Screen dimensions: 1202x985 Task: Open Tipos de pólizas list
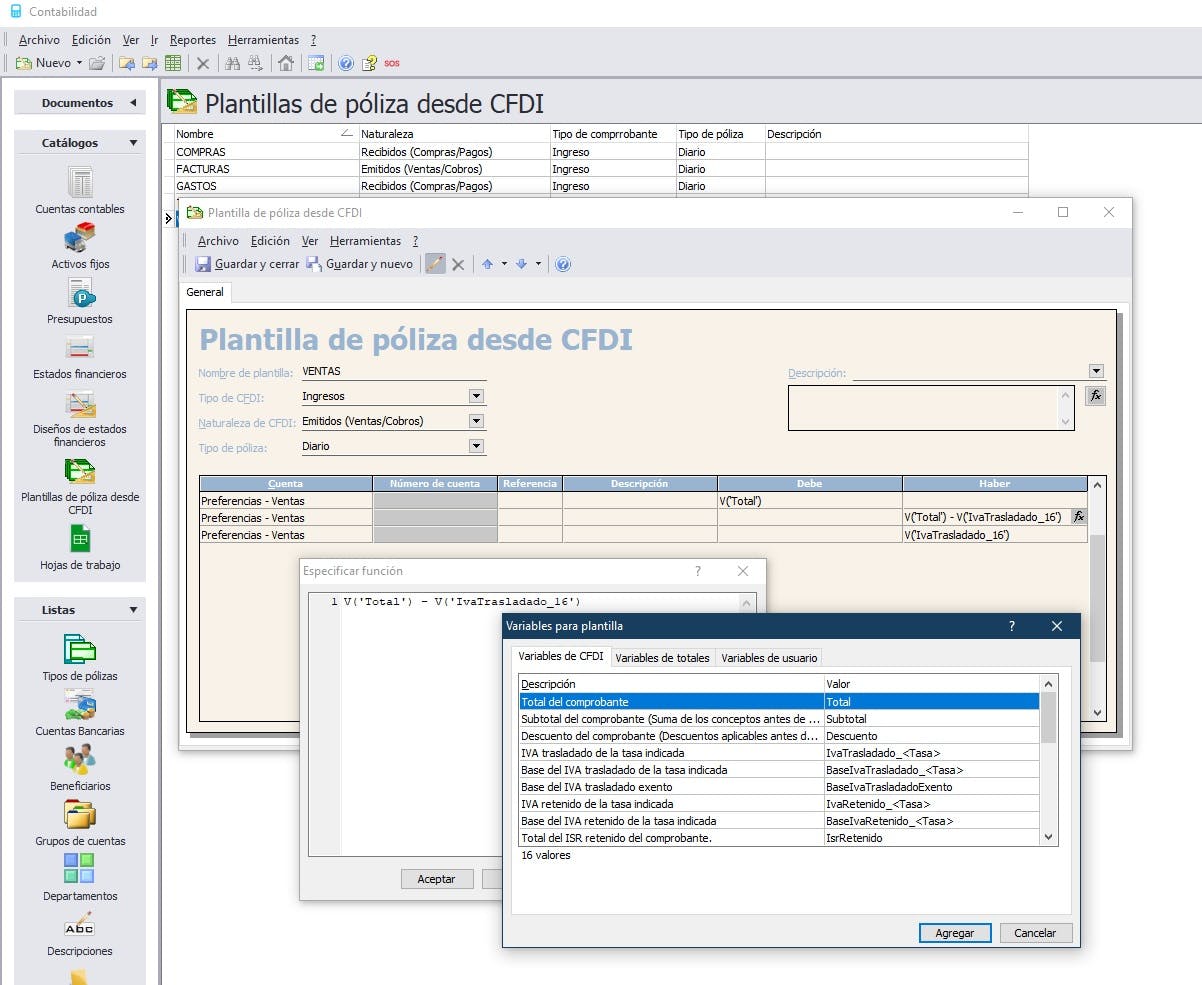coord(80,658)
